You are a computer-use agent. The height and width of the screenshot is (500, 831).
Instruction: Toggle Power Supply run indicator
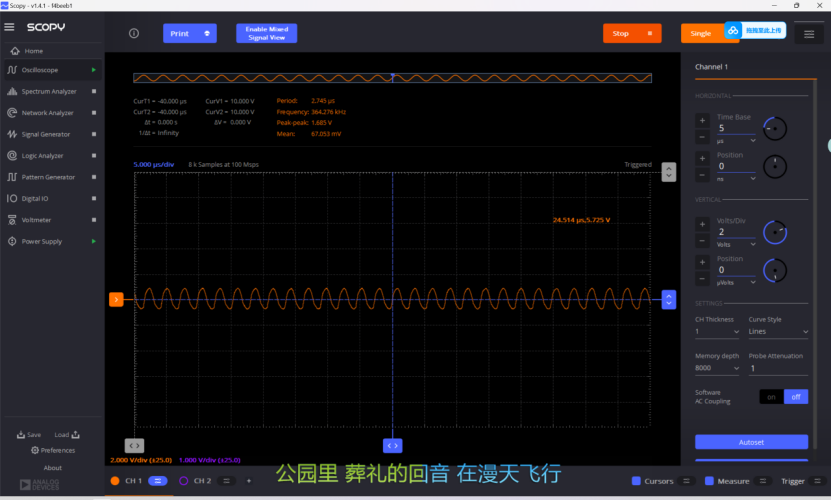point(94,241)
